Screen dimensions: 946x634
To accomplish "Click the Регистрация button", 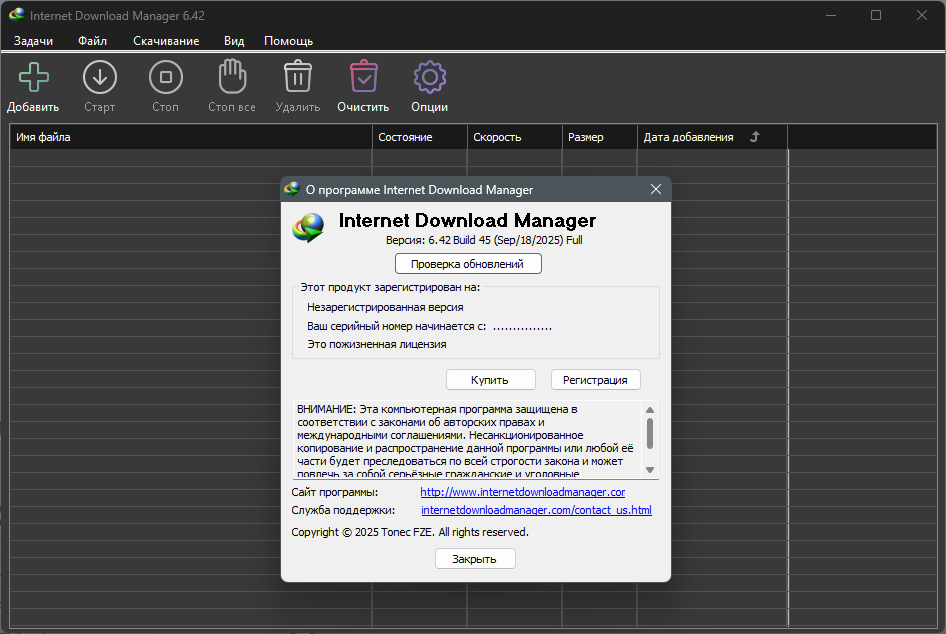I will tap(595, 380).
